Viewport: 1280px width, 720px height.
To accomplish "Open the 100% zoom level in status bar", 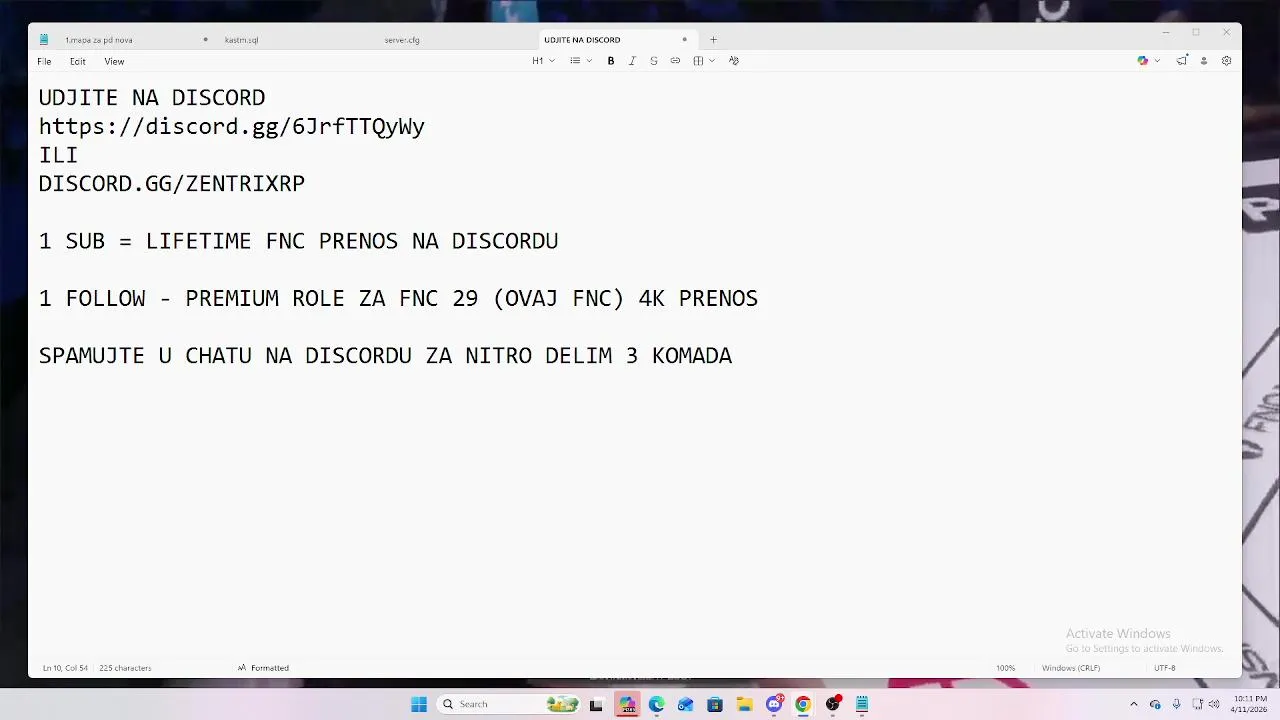I will (1005, 668).
